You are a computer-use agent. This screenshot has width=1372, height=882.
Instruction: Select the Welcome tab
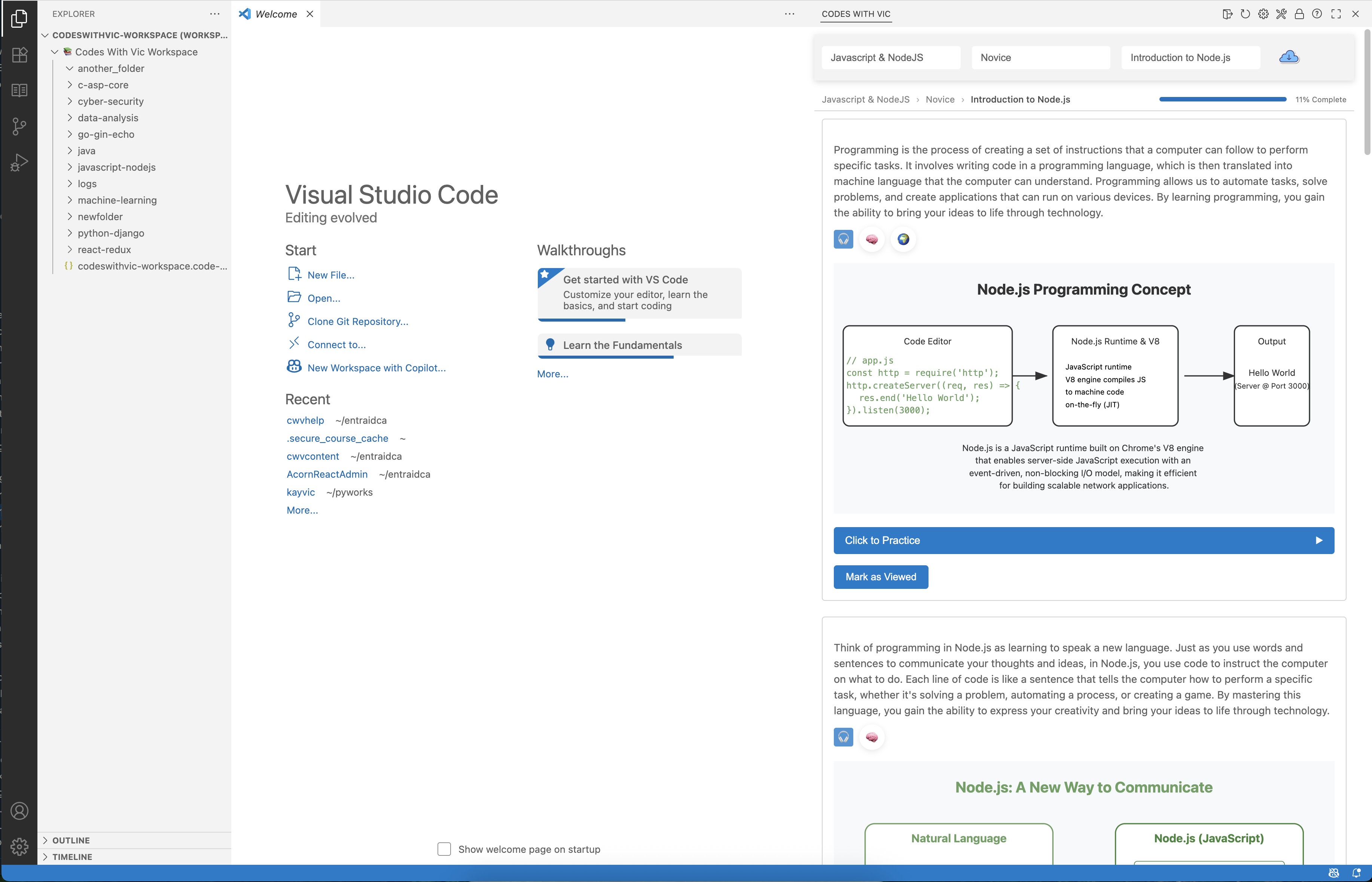[275, 14]
